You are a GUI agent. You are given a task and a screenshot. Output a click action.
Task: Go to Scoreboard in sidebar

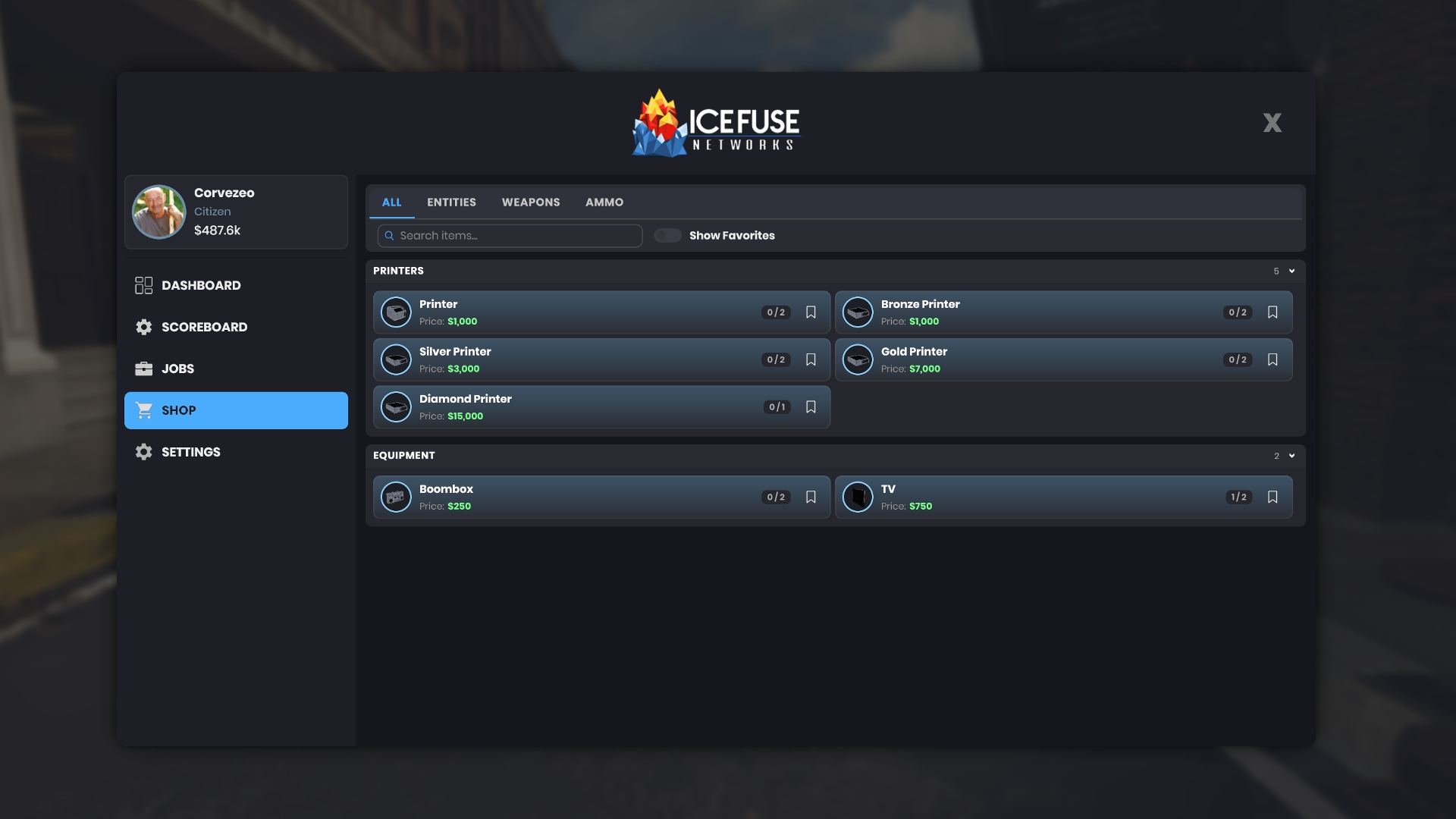pos(204,327)
